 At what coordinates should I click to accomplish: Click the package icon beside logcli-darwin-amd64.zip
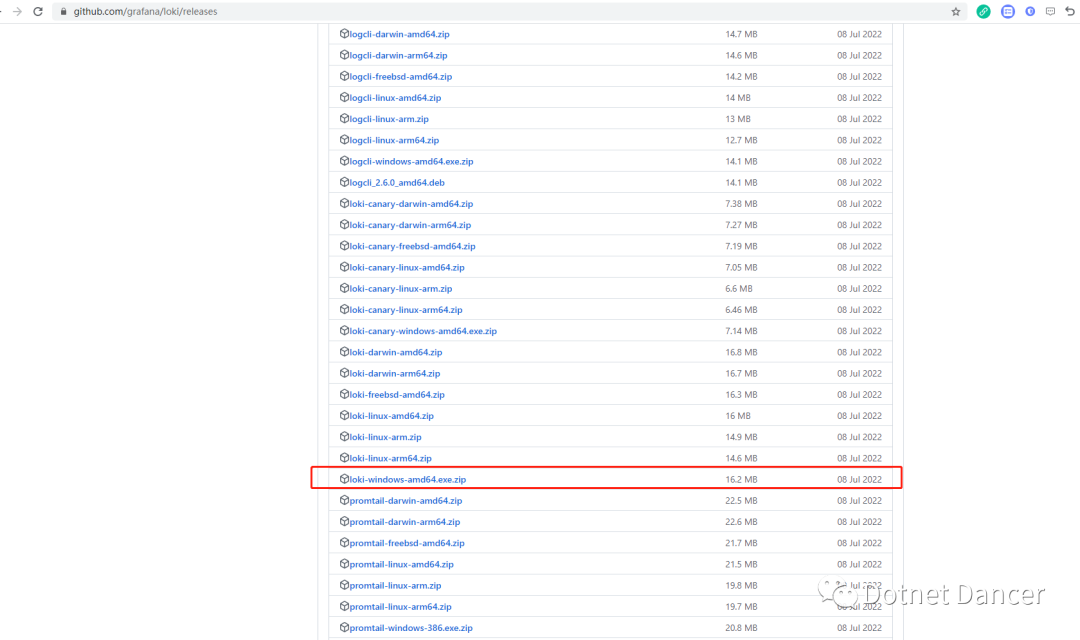point(344,34)
